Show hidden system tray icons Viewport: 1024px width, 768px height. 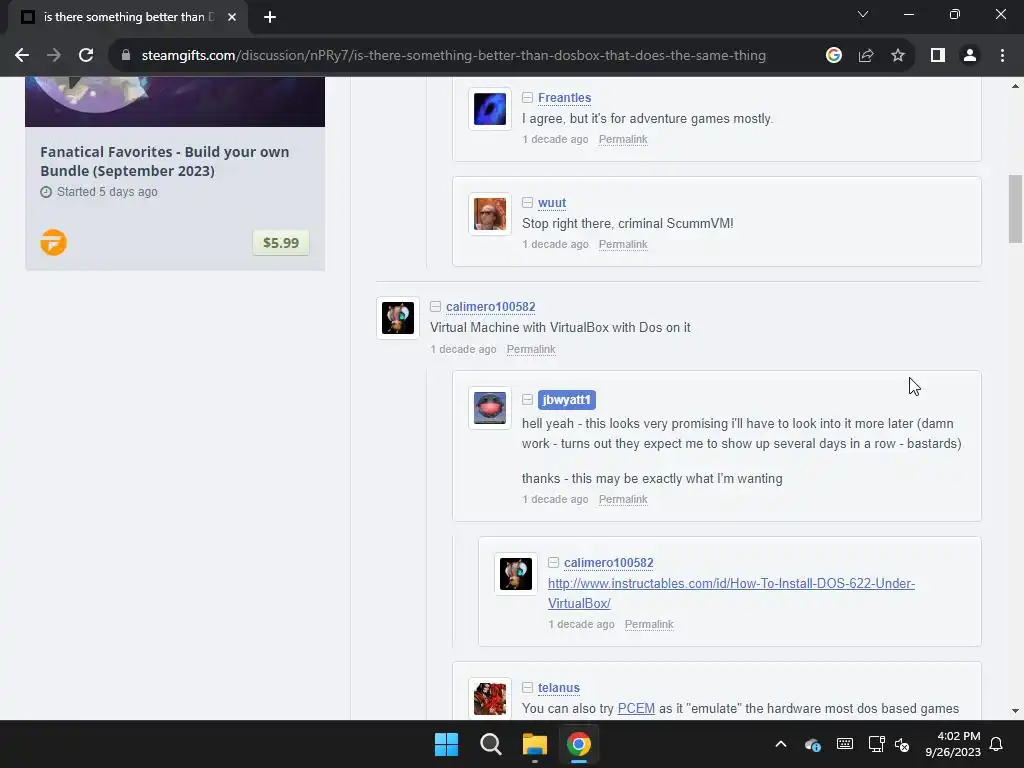[x=781, y=744]
